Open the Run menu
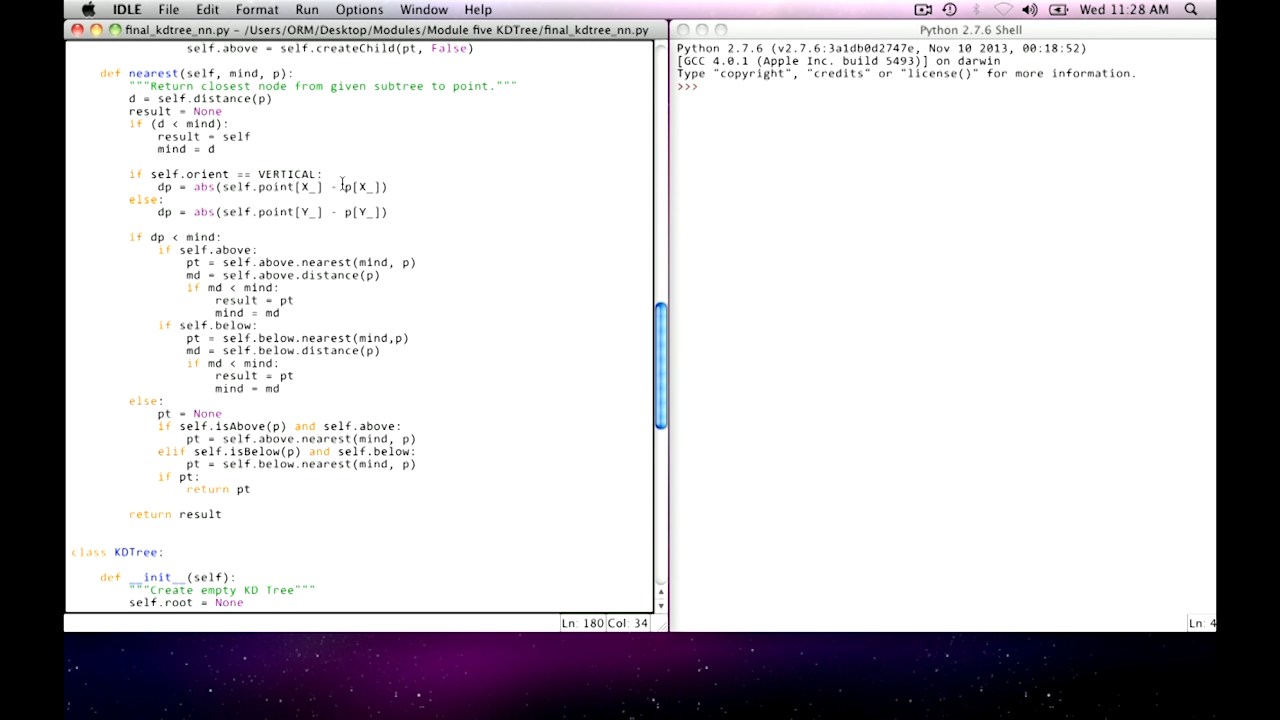 coord(307,10)
